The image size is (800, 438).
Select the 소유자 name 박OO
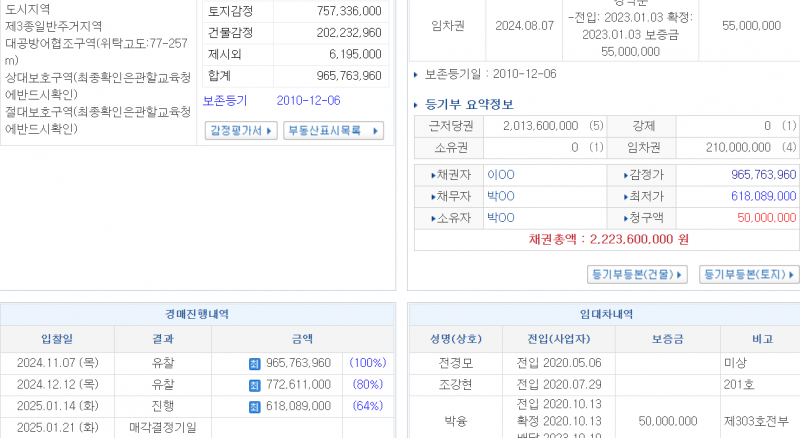coord(500,217)
